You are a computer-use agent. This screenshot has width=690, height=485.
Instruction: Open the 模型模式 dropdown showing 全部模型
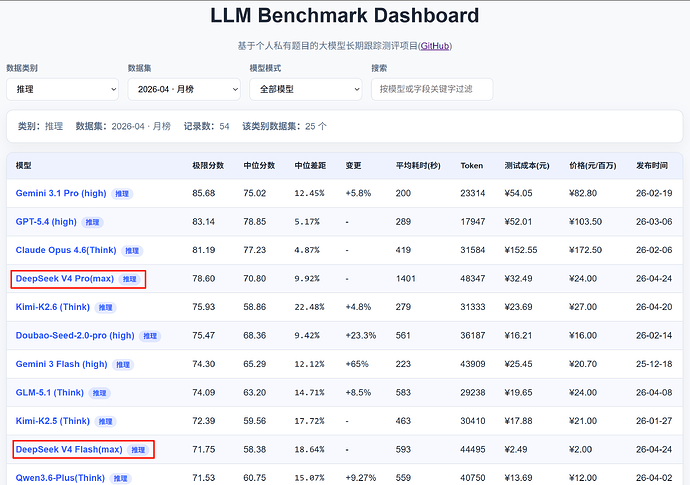(306, 89)
